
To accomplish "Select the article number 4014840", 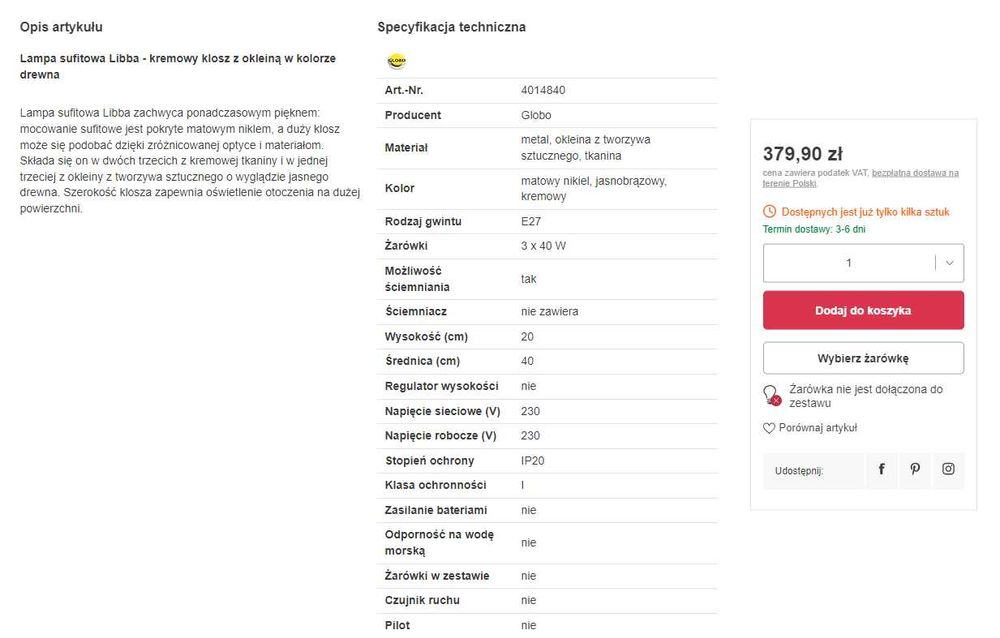I will [543, 90].
